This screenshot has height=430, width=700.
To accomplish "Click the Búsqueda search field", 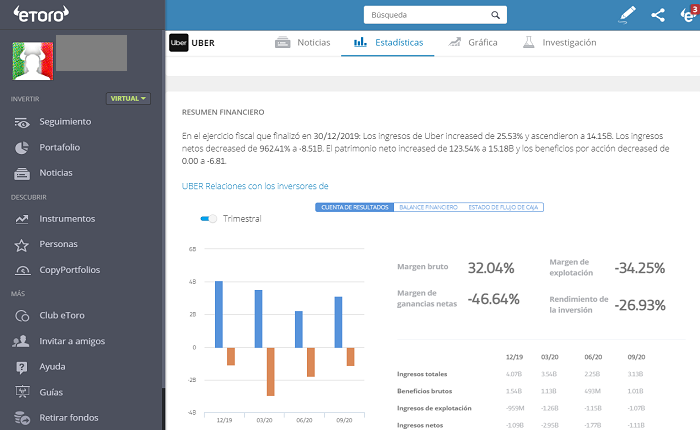I will (x=435, y=15).
